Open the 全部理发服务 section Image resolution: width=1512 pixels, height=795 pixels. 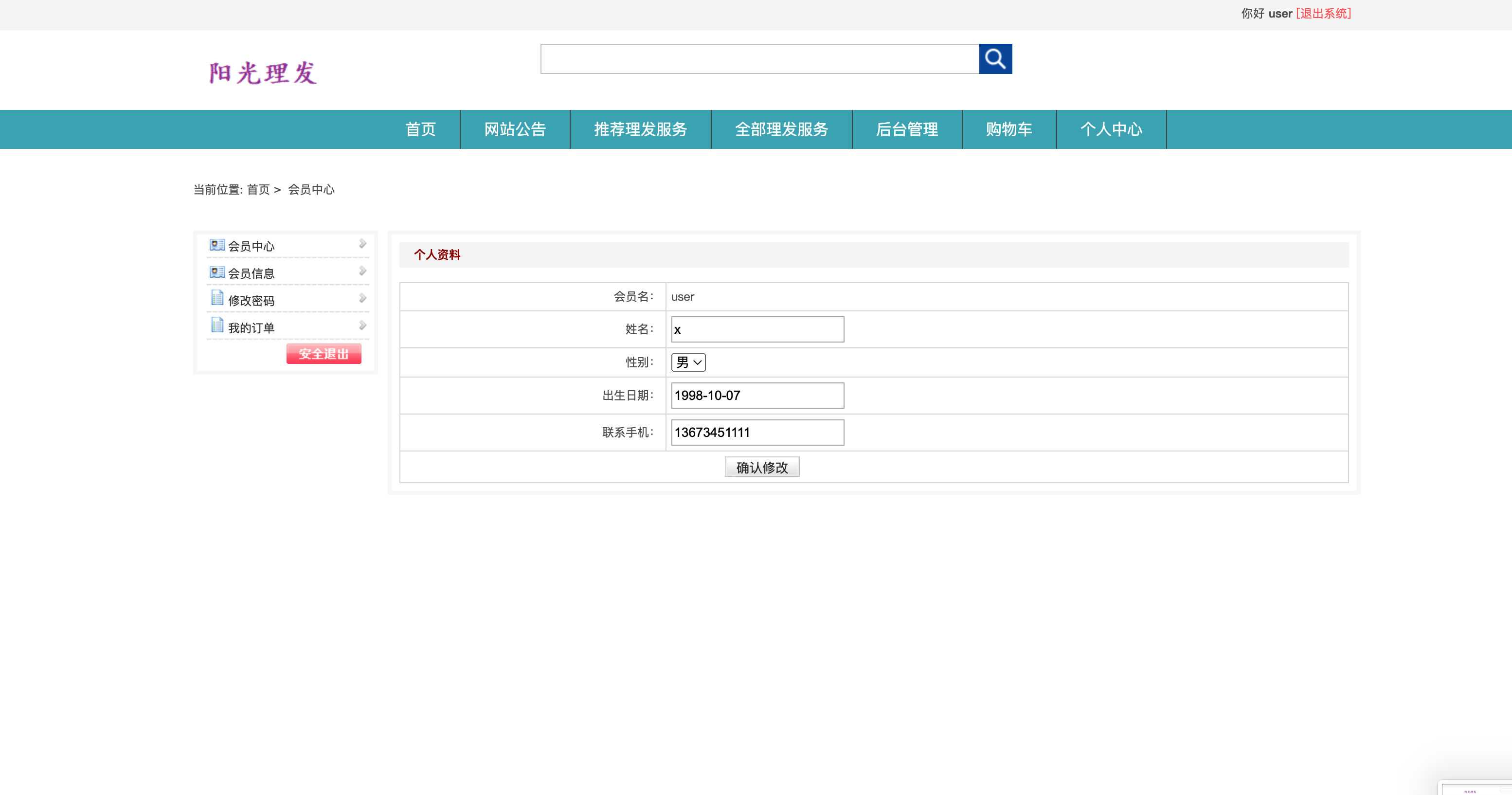point(781,129)
